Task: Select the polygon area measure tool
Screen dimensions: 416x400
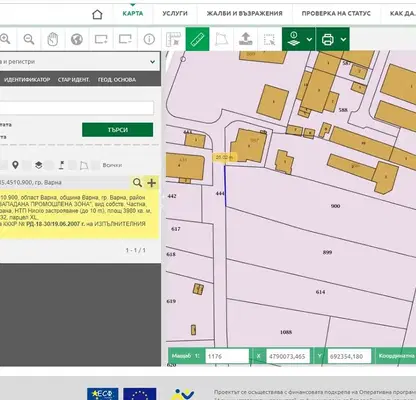Action: 221,39
